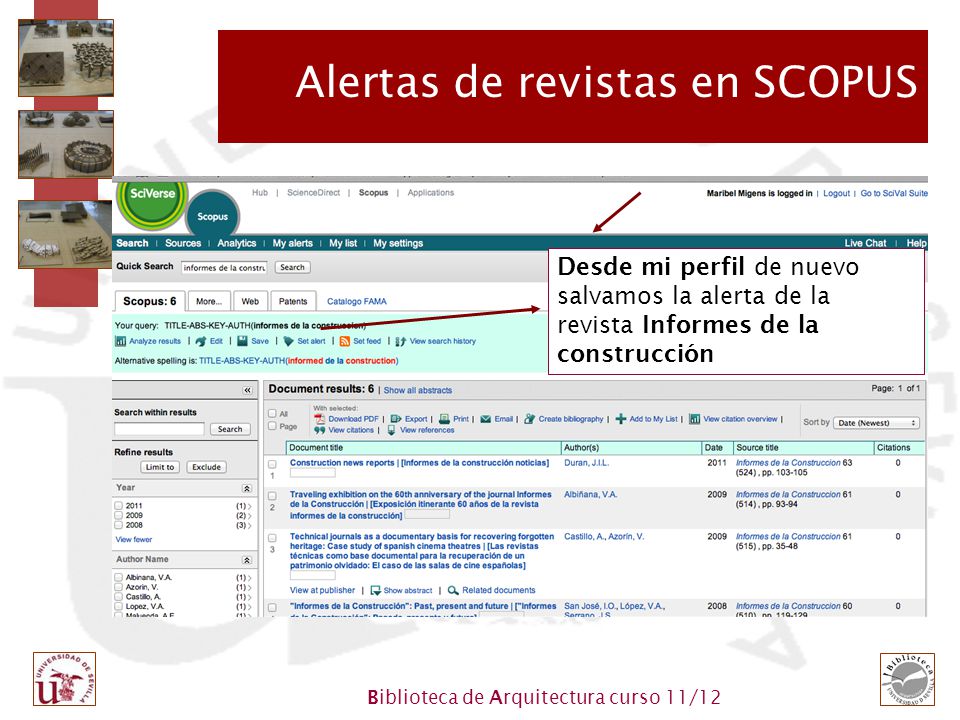This screenshot has width=960, height=720.
Task: Click the View at publisher link
Action: [x=322, y=590]
